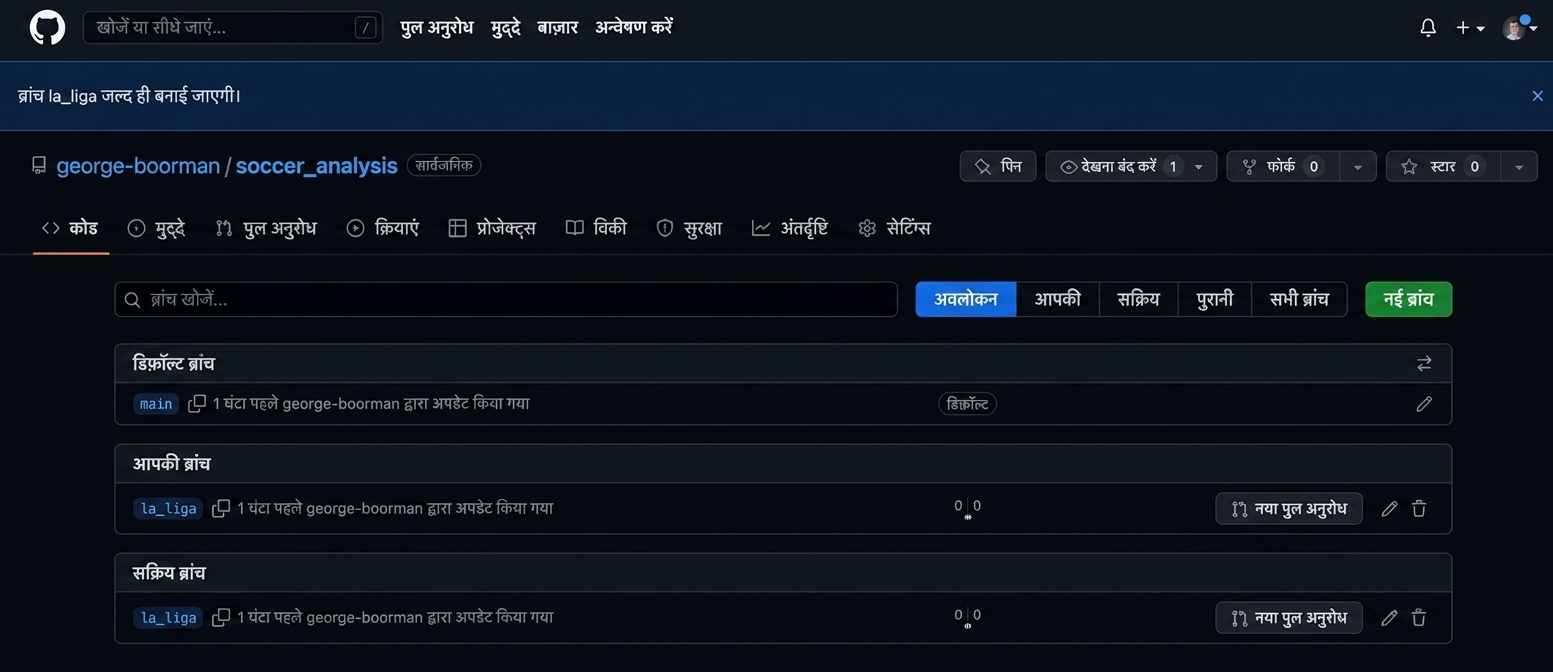The height and width of the screenshot is (672, 1553).
Task: Open la_liga link under आपकी ब्रांच
Action: 168,509
